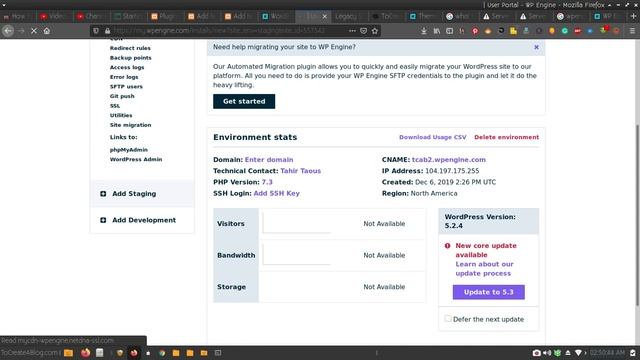Click Learn about our update process

pyautogui.click(x=484, y=269)
